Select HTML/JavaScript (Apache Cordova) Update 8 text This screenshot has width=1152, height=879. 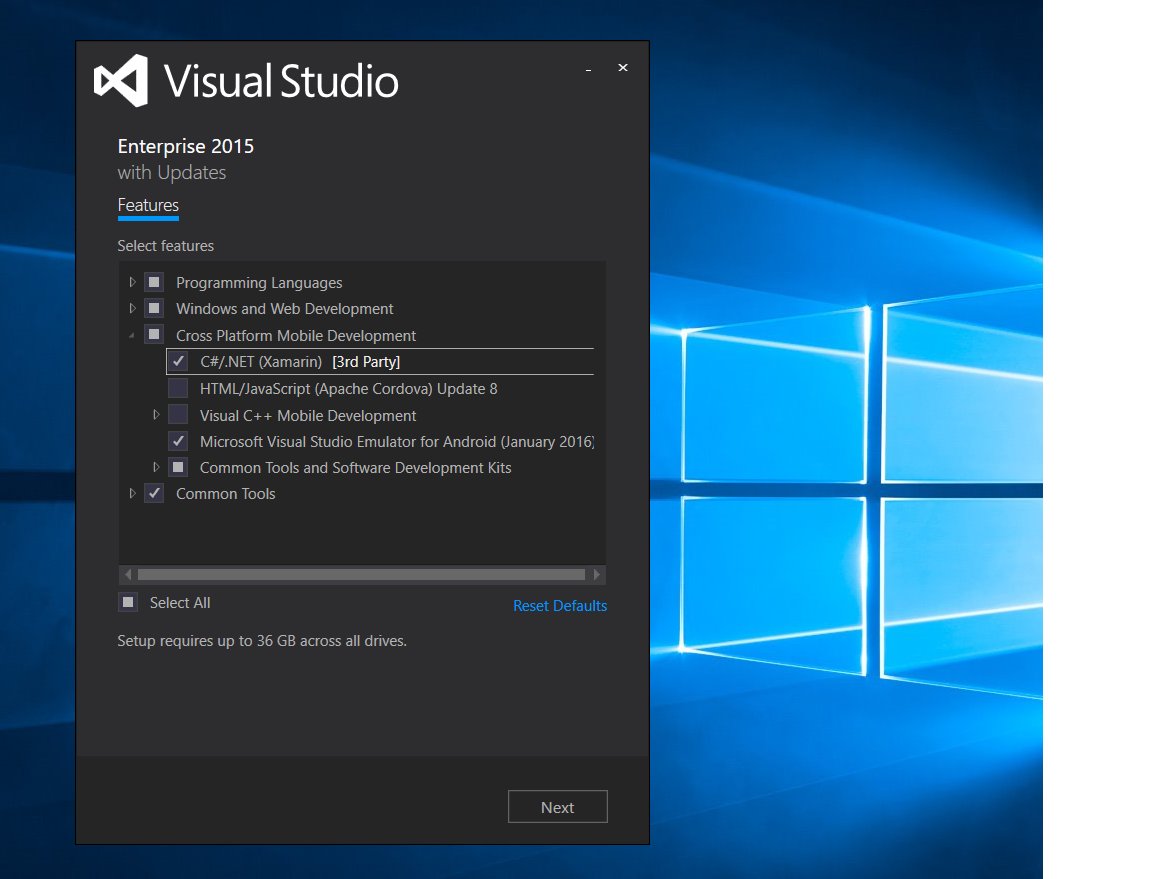point(348,389)
